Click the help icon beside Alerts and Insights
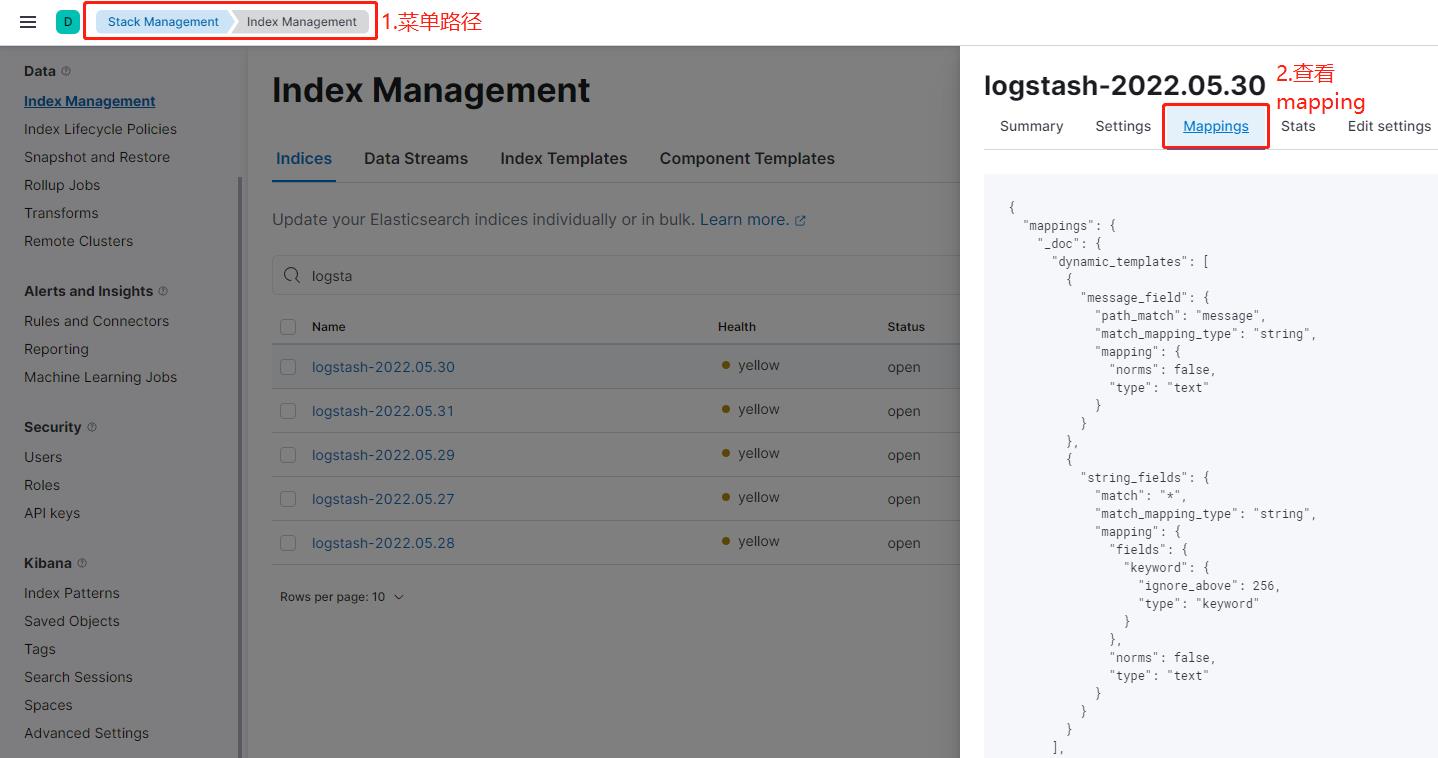Viewport: 1438px width, 758px height. [163, 291]
